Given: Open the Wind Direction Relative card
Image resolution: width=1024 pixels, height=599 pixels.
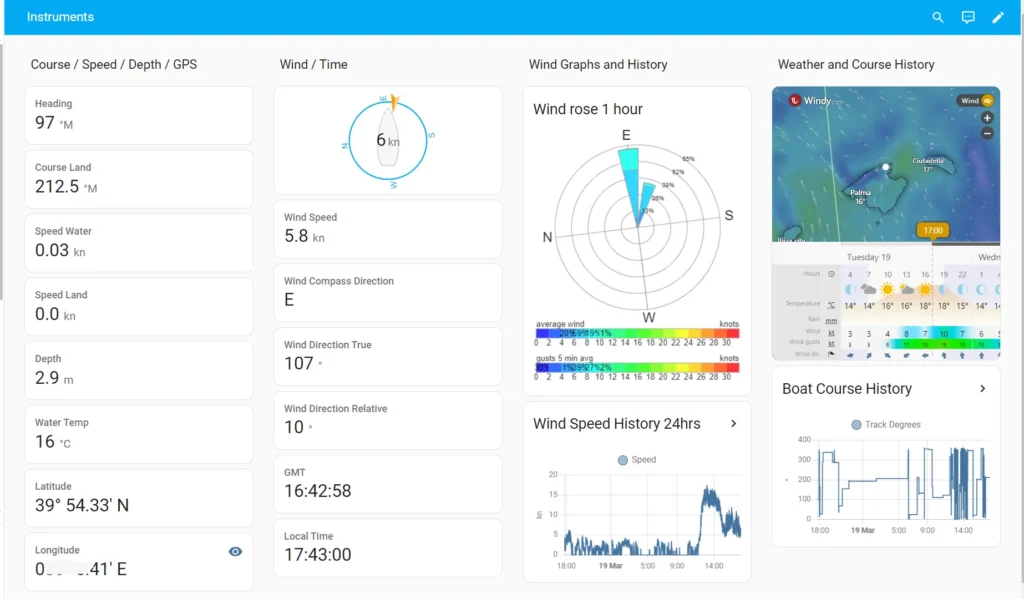Looking at the screenshot, I should [388, 420].
